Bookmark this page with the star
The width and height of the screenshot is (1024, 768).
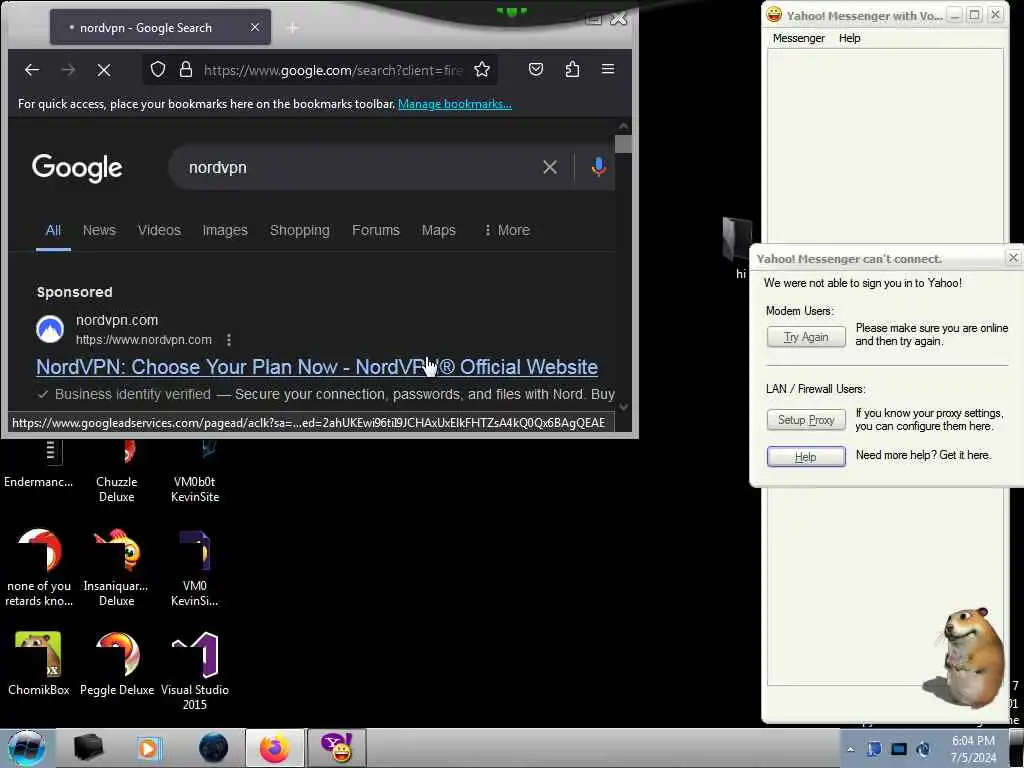point(482,69)
